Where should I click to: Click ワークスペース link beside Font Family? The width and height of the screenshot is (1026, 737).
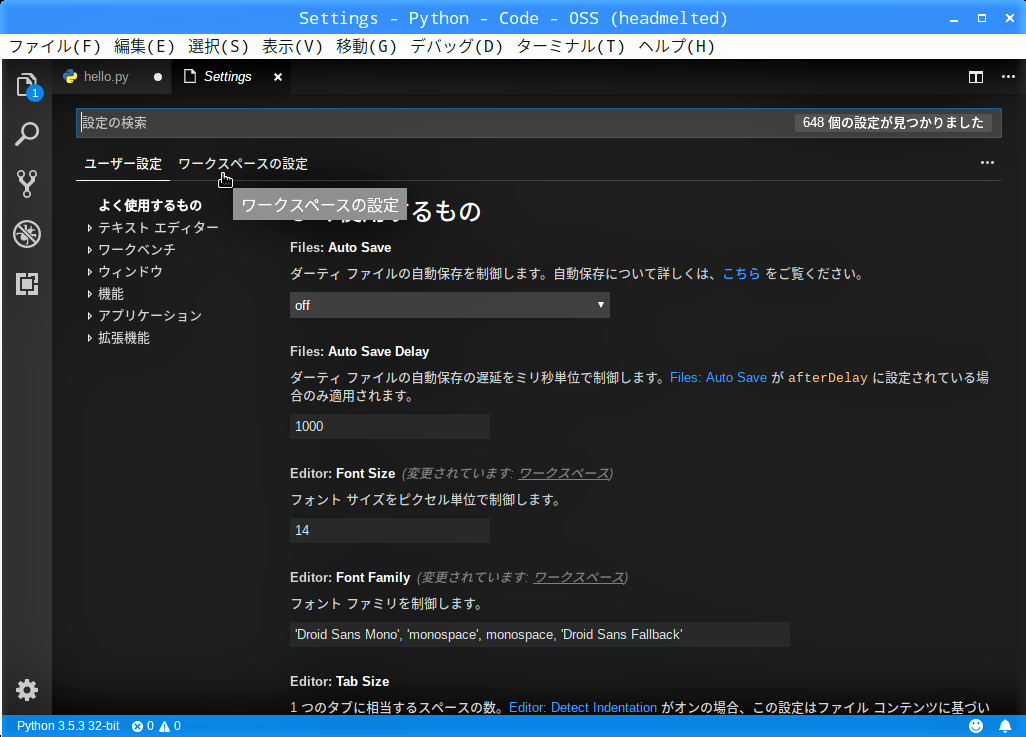pos(579,577)
